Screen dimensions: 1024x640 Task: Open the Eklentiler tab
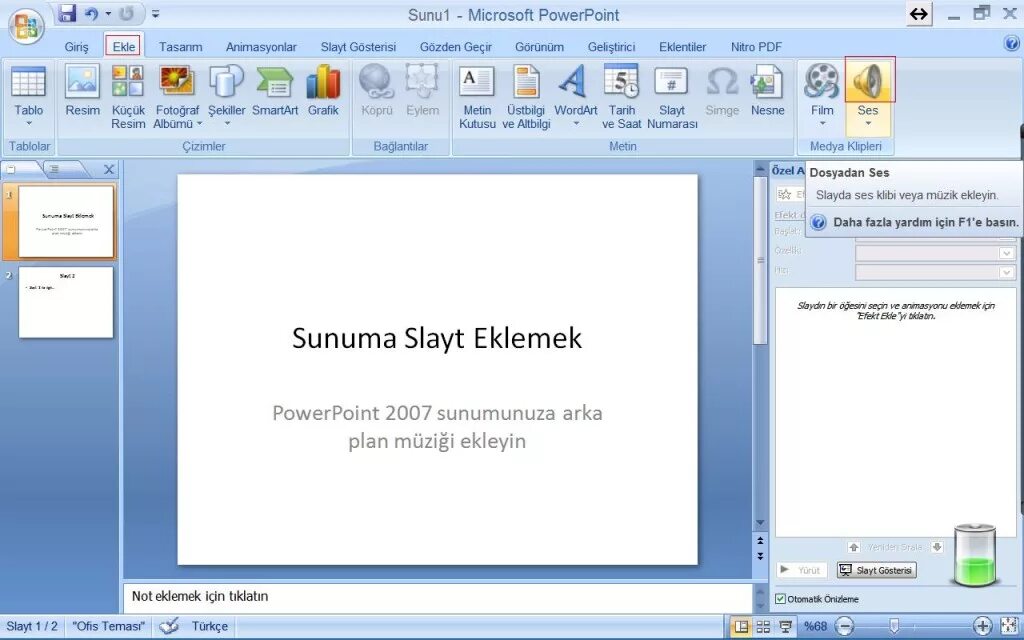point(682,47)
